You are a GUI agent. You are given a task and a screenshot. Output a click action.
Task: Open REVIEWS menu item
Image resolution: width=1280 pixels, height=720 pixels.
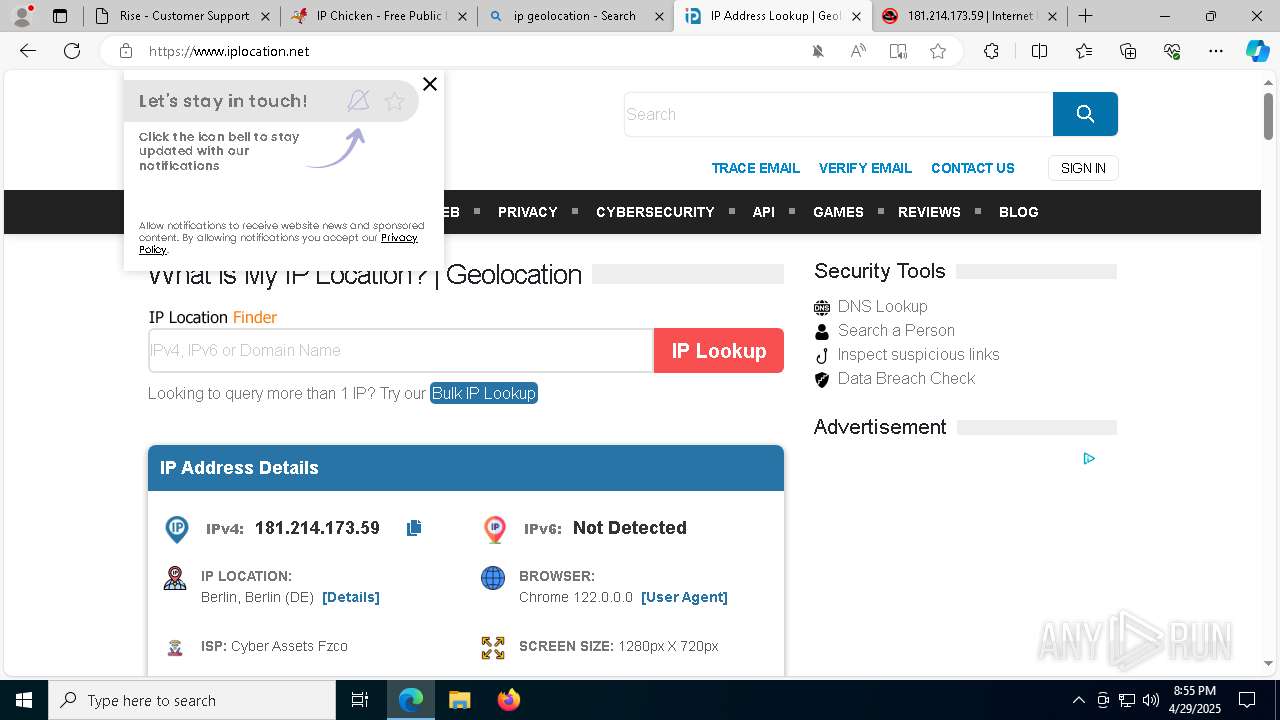(x=929, y=212)
